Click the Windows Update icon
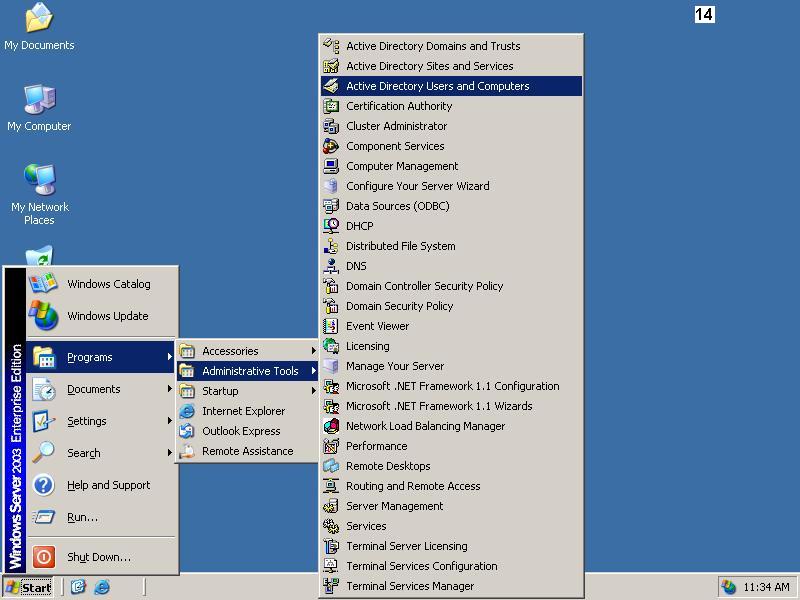 (43, 316)
